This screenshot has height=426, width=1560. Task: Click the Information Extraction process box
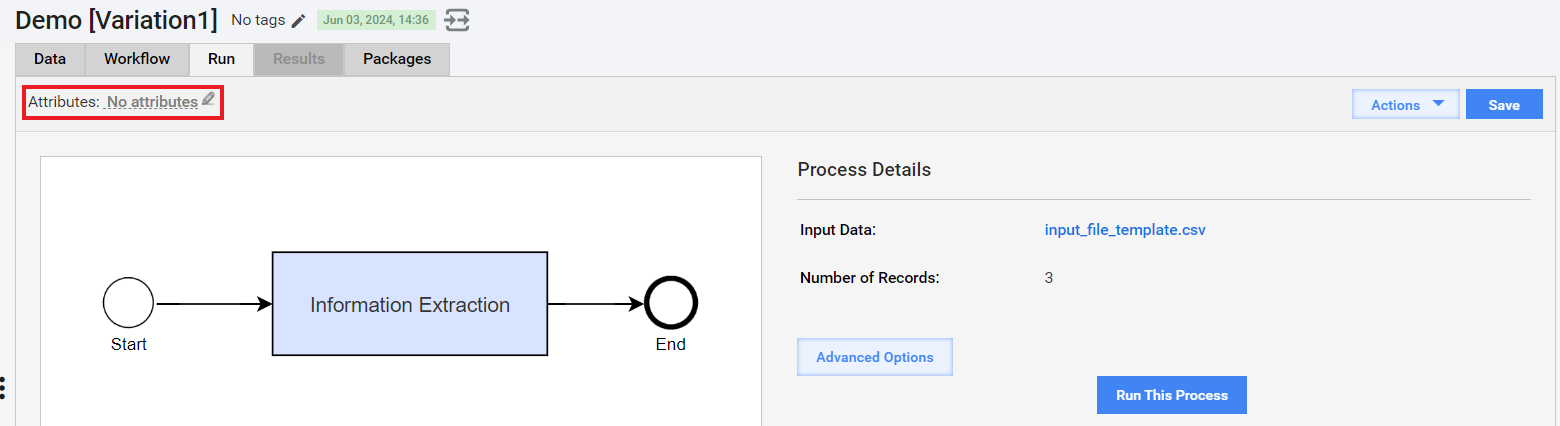[x=410, y=304]
